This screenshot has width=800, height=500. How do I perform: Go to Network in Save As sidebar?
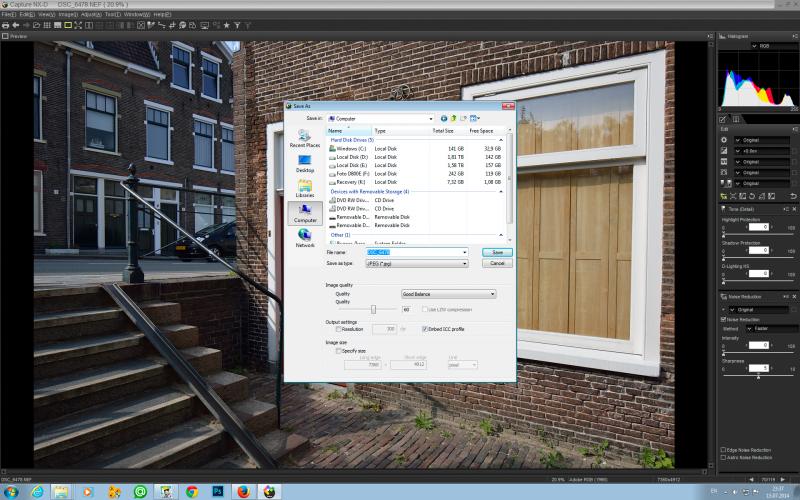tap(305, 238)
